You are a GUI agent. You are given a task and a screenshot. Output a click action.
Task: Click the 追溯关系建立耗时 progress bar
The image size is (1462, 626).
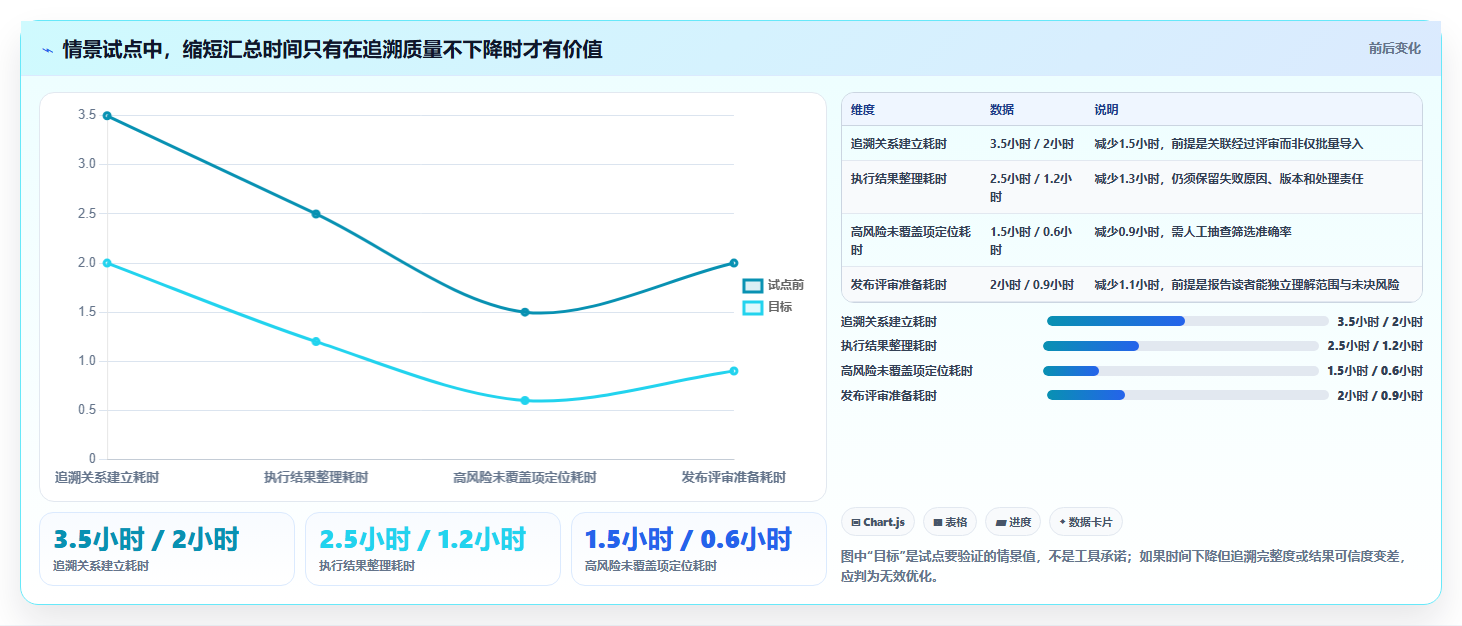(x=1188, y=321)
